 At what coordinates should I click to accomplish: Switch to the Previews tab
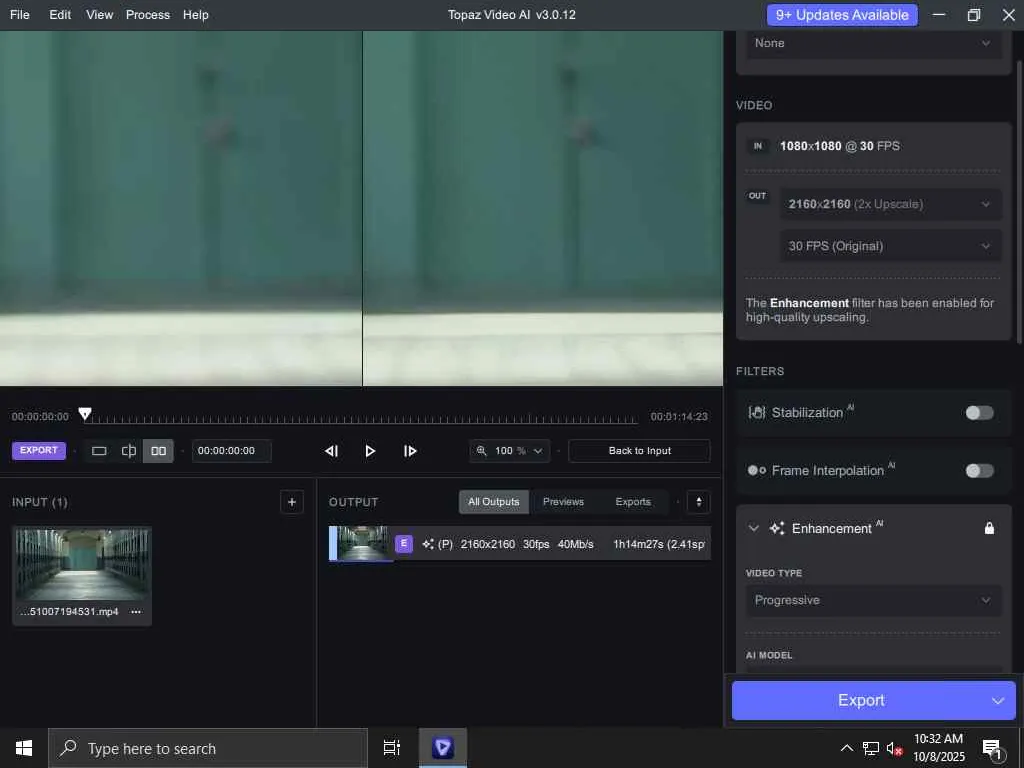[563, 502]
